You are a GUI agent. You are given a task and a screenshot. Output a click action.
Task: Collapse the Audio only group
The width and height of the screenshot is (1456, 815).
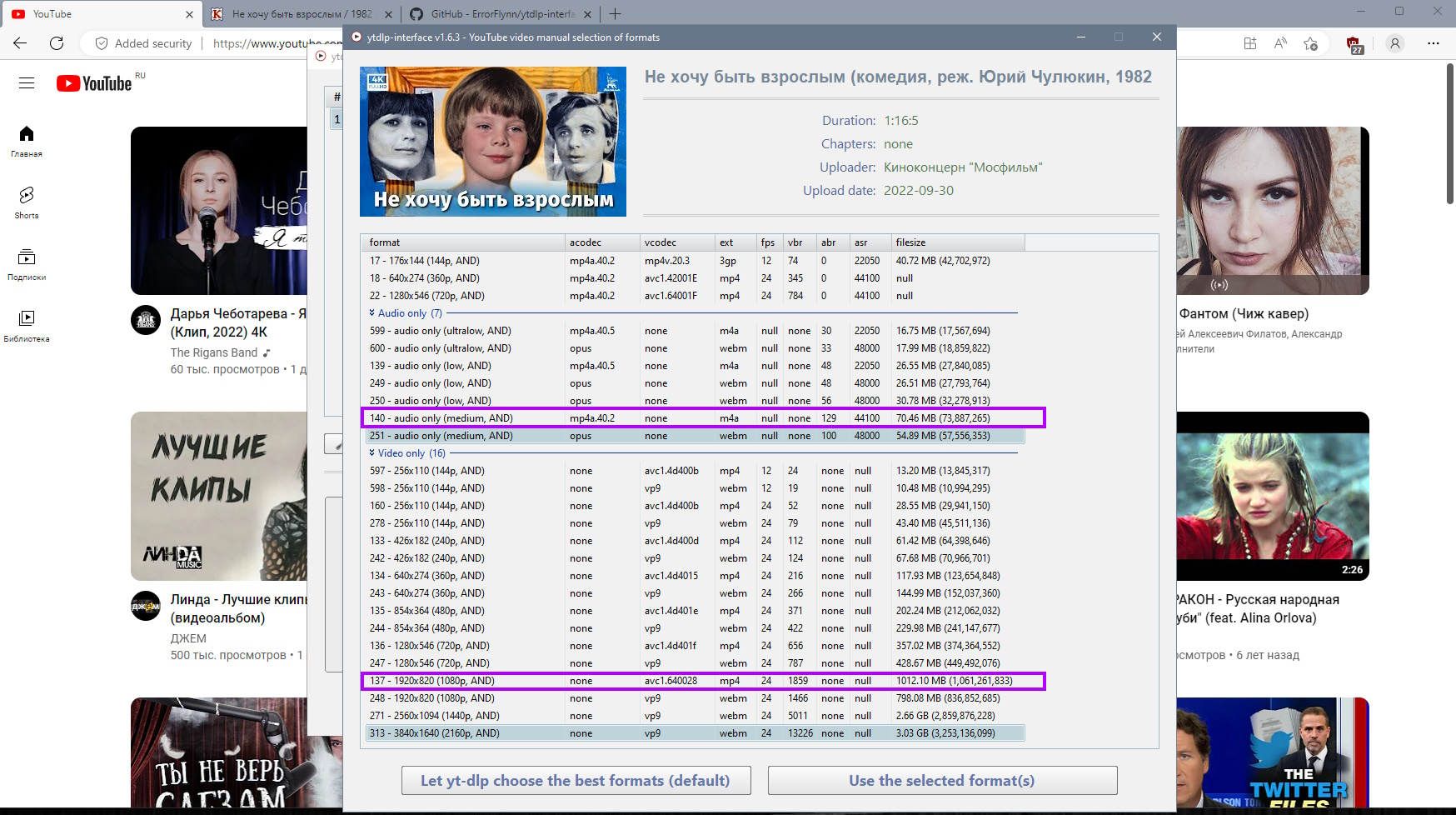(x=372, y=313)
